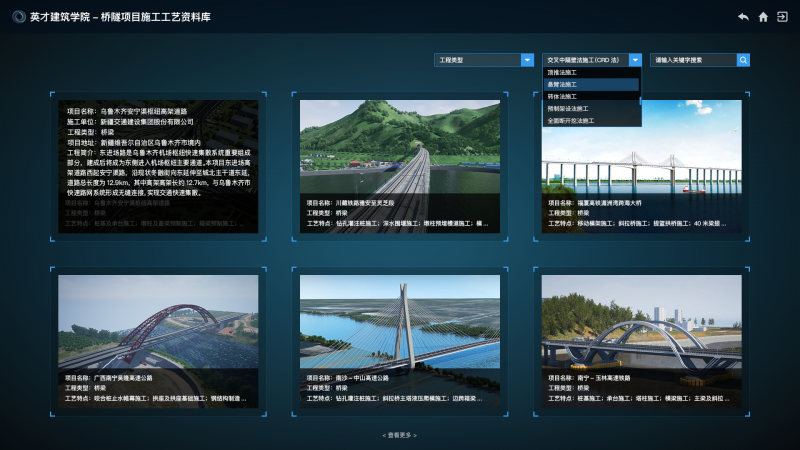Click 工艺特点 line of 南宁-玉林高速铁路 card
800x450 pixels.
[x=638, y=398]
